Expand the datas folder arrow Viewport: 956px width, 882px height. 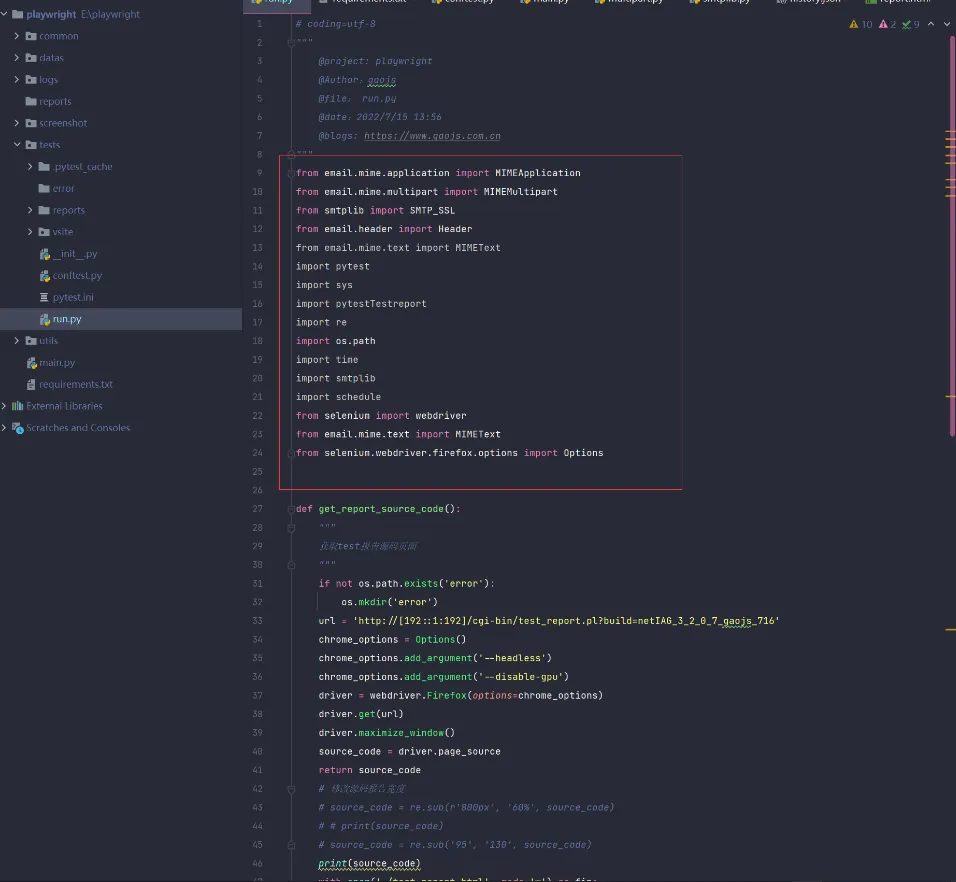pyautogui.click(x=16, y=57)
